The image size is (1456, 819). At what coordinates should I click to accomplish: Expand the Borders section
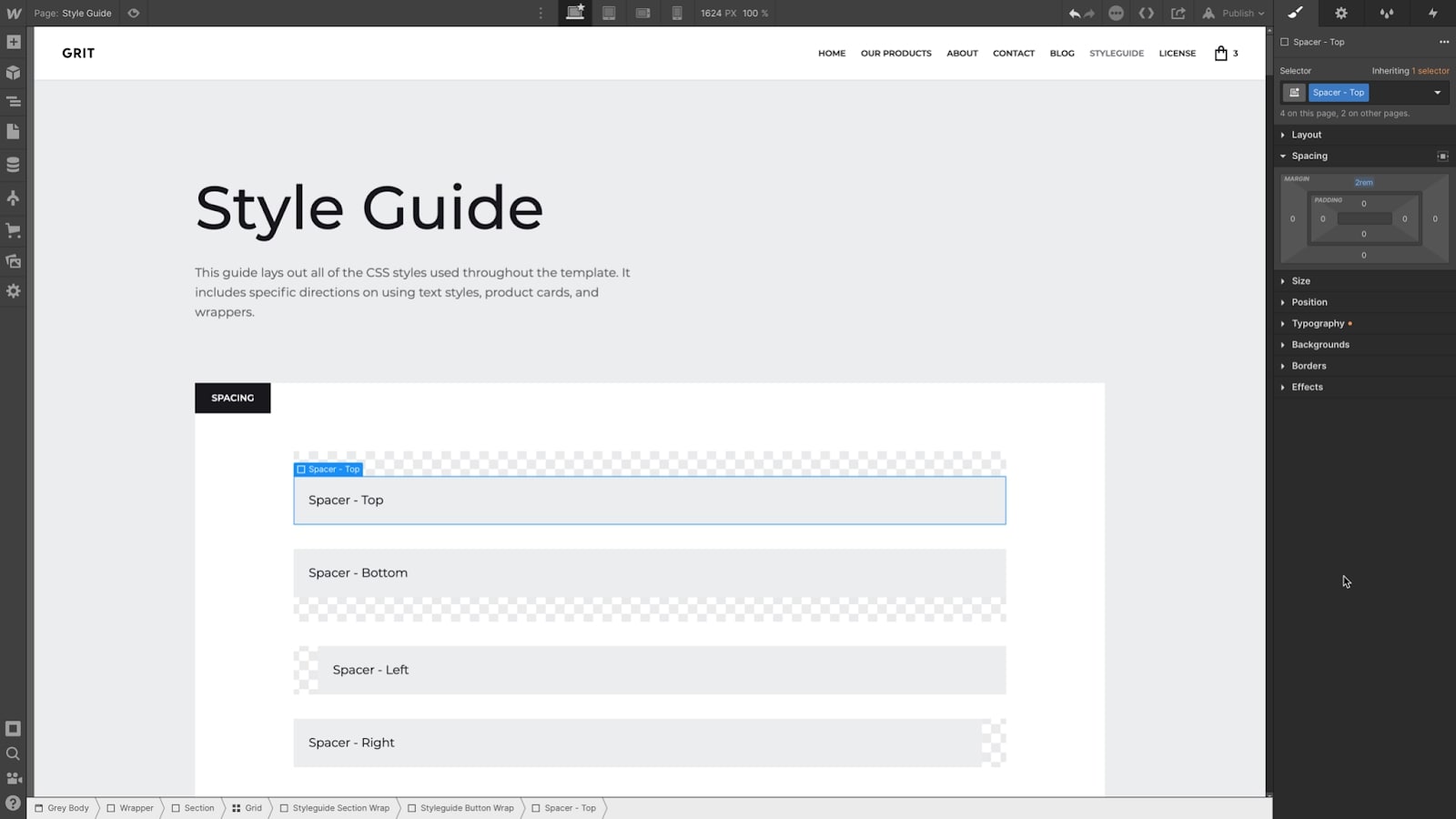(1364, 366)
